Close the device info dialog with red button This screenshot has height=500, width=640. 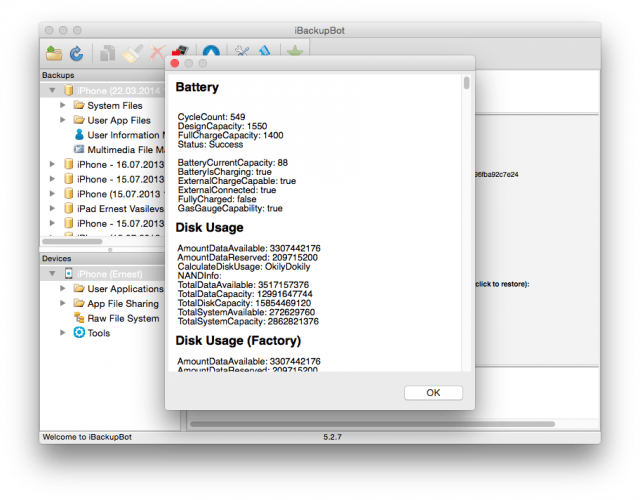click(175, 63)
